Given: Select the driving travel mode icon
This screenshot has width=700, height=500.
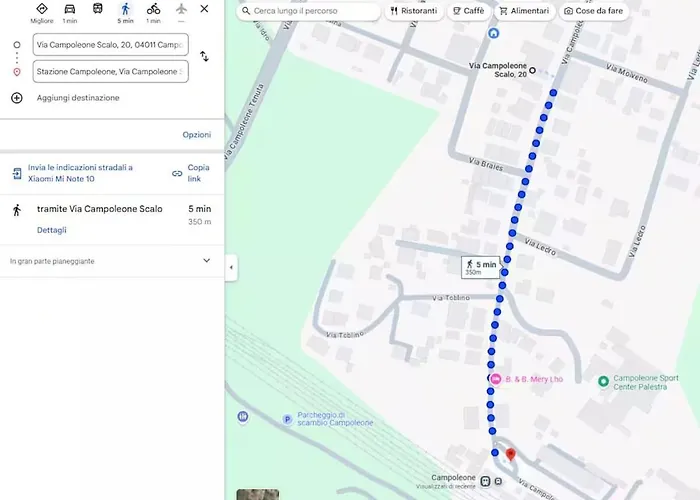Looking at the screenshot, I should pos(70,8).
